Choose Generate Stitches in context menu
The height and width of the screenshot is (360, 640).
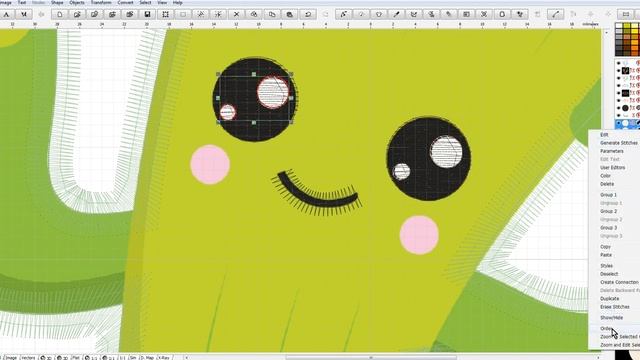click(619, 143)
